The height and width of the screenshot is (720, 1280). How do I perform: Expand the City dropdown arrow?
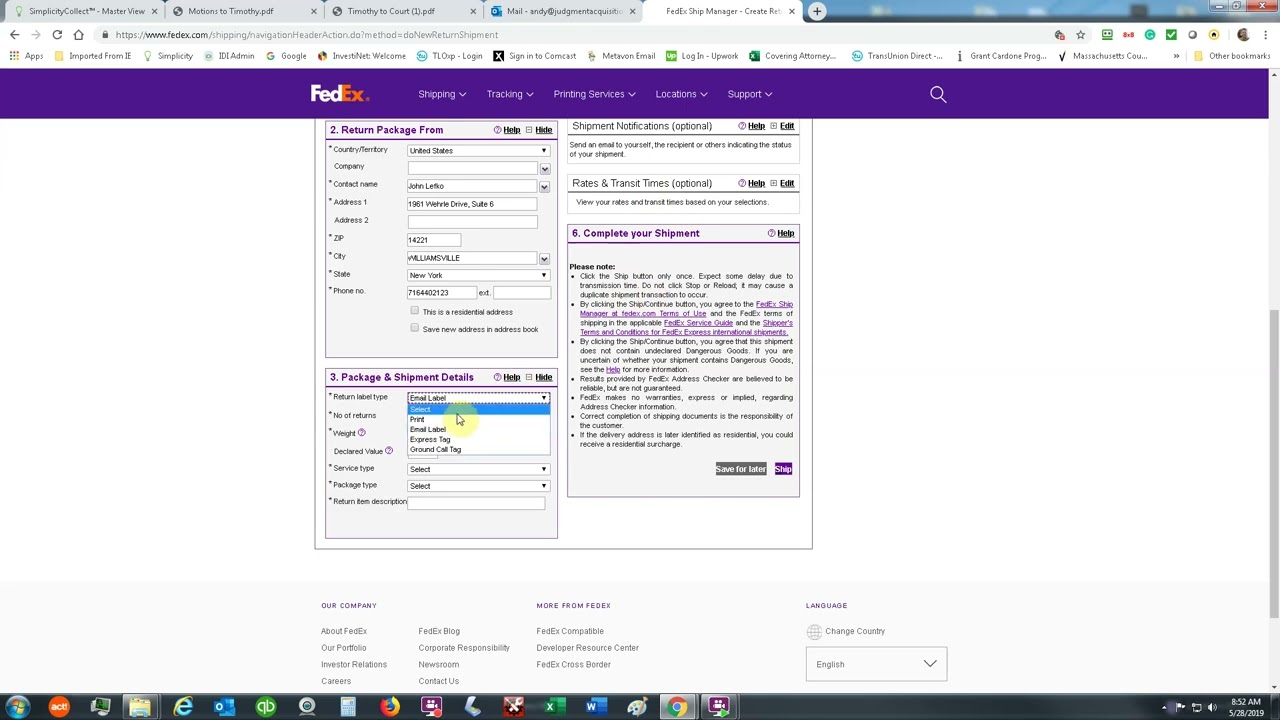point(544,258)
